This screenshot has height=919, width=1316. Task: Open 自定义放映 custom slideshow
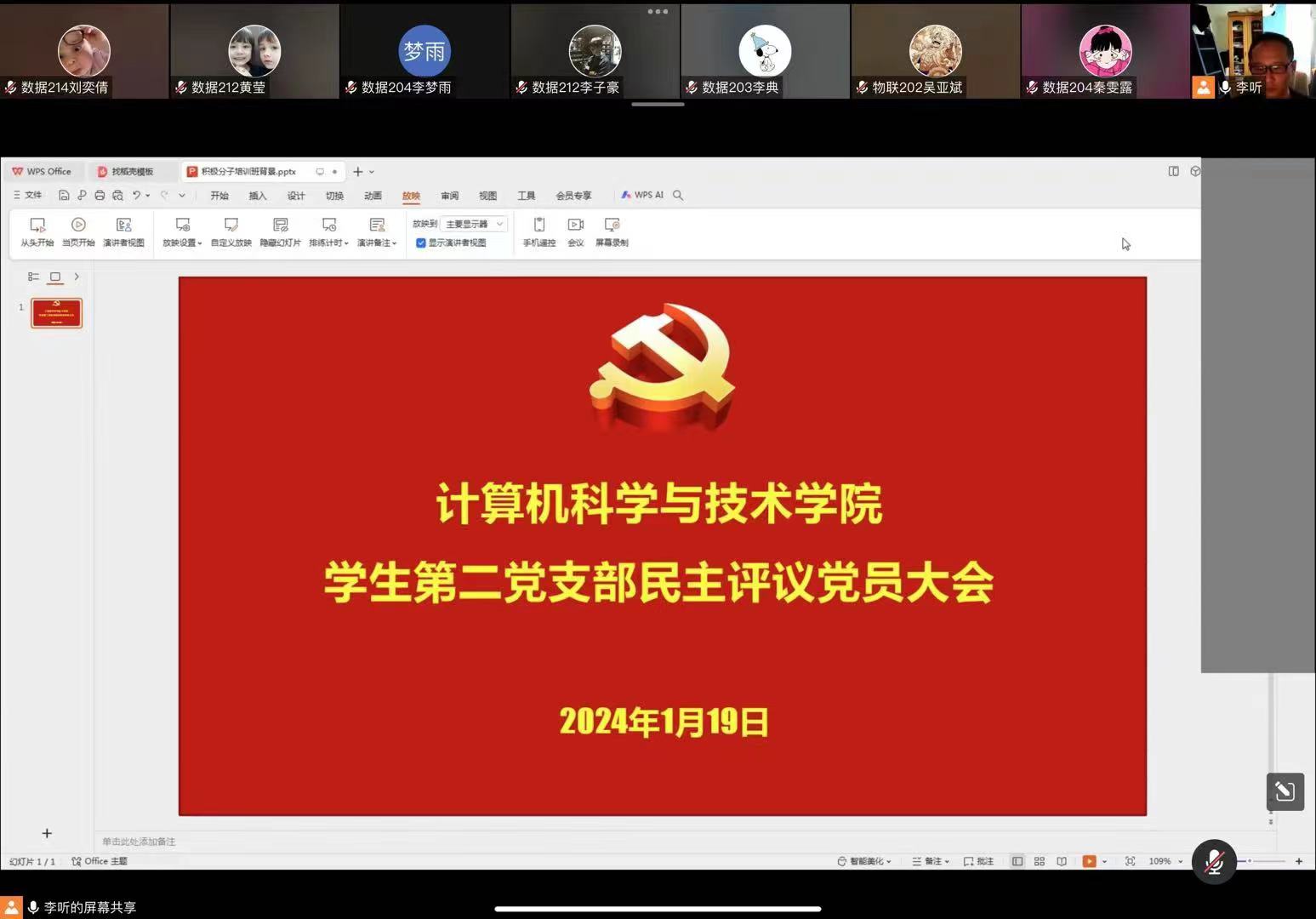pos(231,230)
